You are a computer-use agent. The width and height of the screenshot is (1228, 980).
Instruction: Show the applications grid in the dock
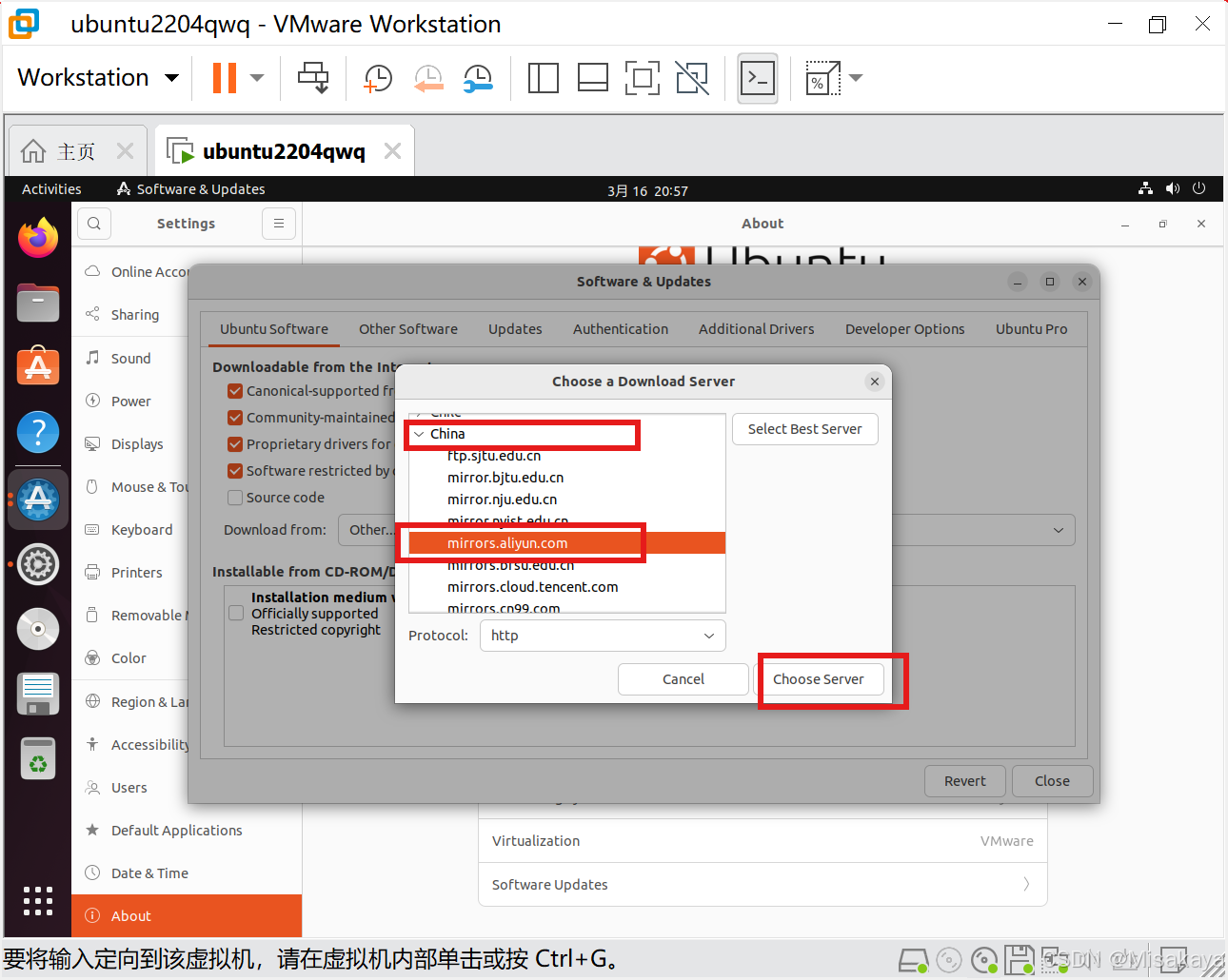click(38, 901)
